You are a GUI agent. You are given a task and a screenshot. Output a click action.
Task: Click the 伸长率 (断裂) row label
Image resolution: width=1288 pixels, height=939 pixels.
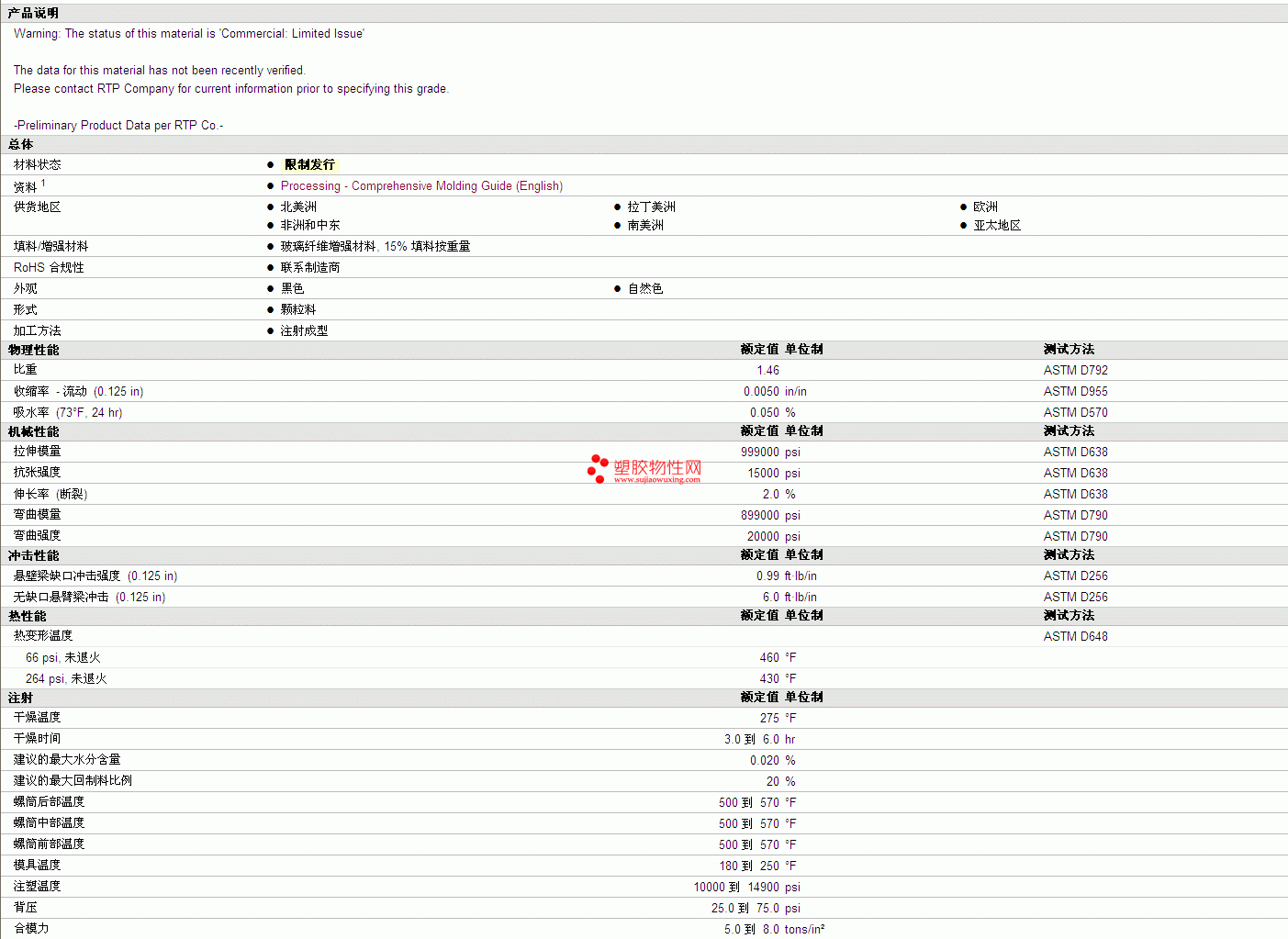tap(50, 494)
